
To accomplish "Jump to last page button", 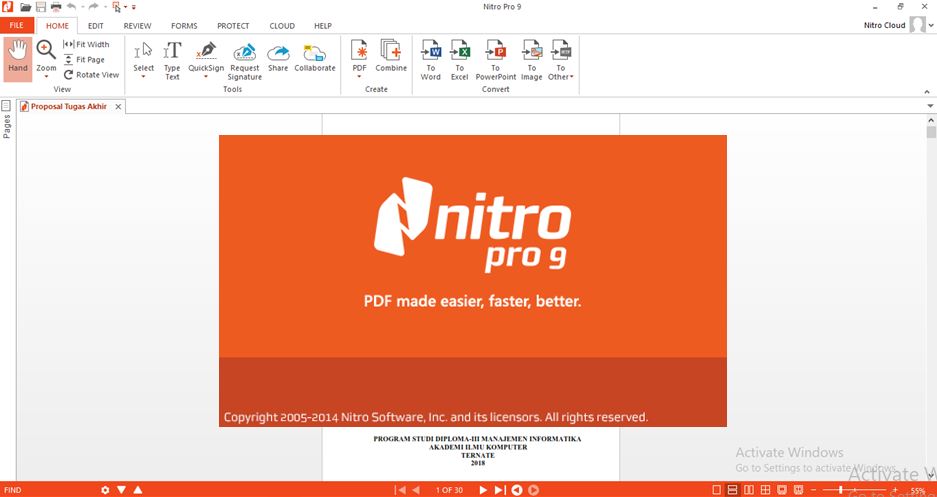I will coord(500,490).
